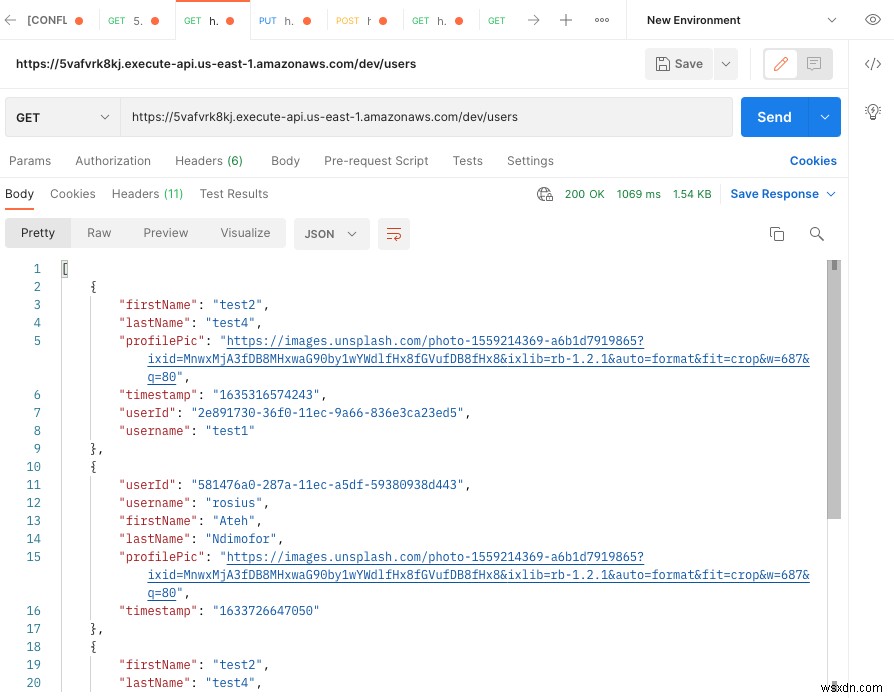Open the environment quick look eye icon
Viewport: 894px width, 698px height.
871,20
